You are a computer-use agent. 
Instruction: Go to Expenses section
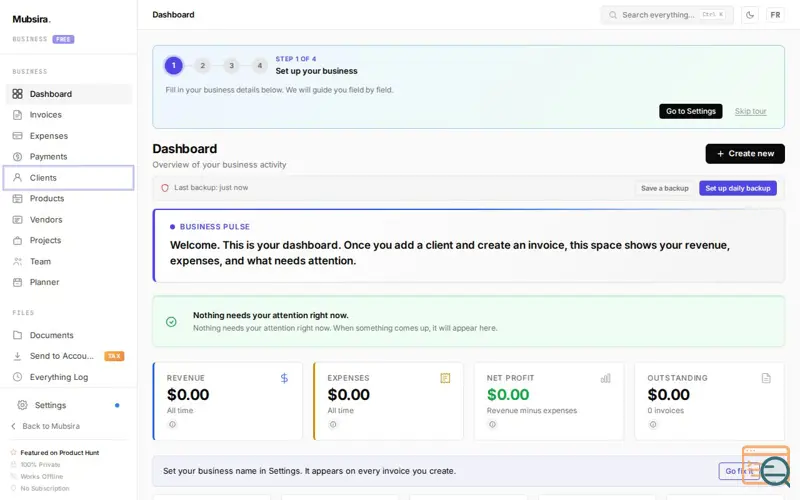tap(69, 136)
